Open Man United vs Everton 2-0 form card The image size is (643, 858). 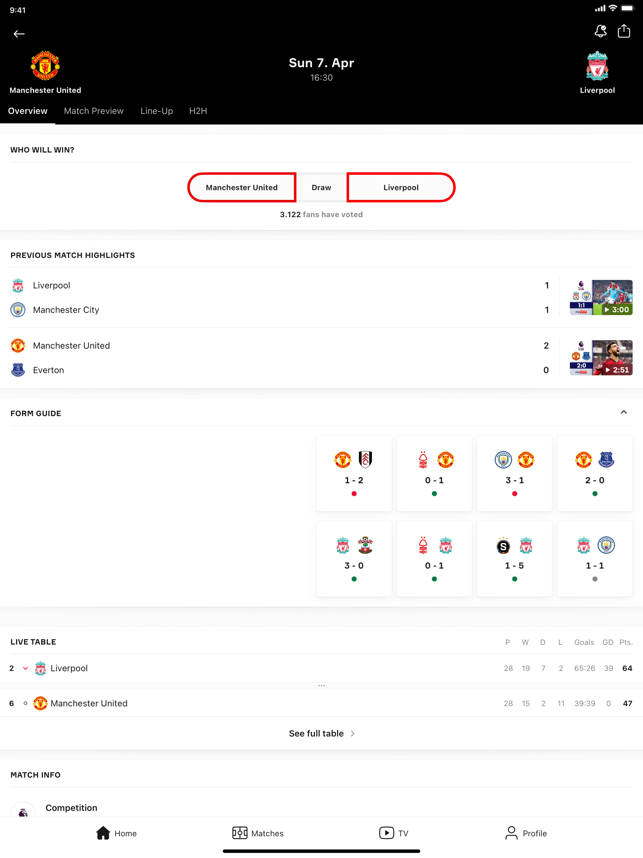point(595,473)
